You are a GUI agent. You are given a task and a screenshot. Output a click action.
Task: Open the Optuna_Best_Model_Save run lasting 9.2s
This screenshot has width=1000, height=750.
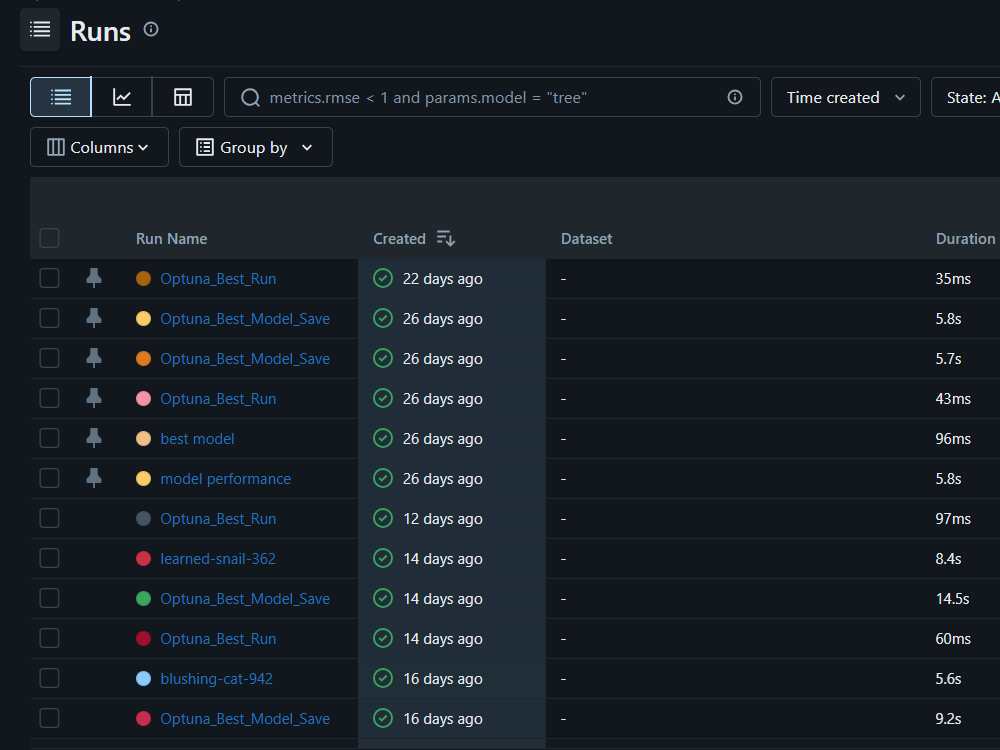[245, 719]
